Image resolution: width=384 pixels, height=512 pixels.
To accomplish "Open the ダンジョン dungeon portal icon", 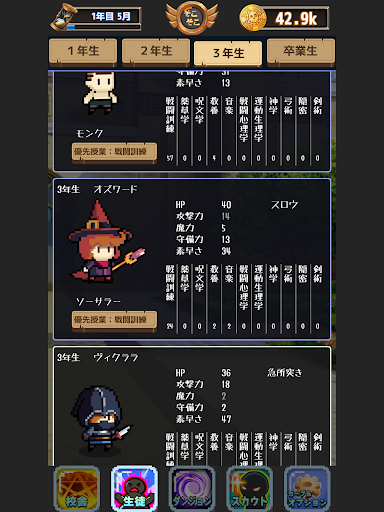I will (x=192, y=489).
